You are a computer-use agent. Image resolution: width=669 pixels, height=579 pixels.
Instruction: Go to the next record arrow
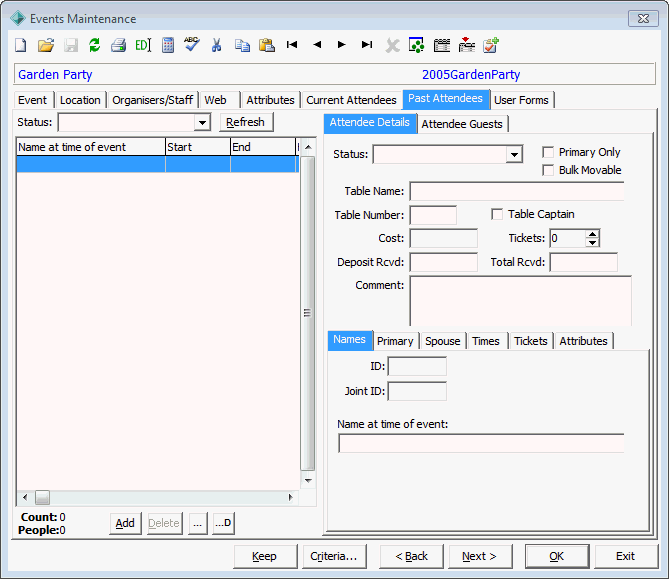coord(341,44)
